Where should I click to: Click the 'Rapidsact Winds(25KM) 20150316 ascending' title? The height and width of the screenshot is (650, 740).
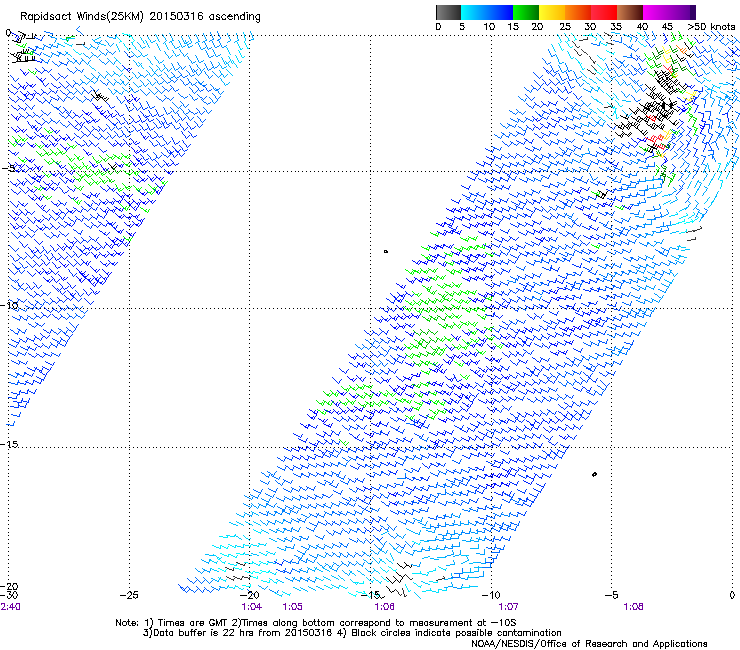pos(140,17)
